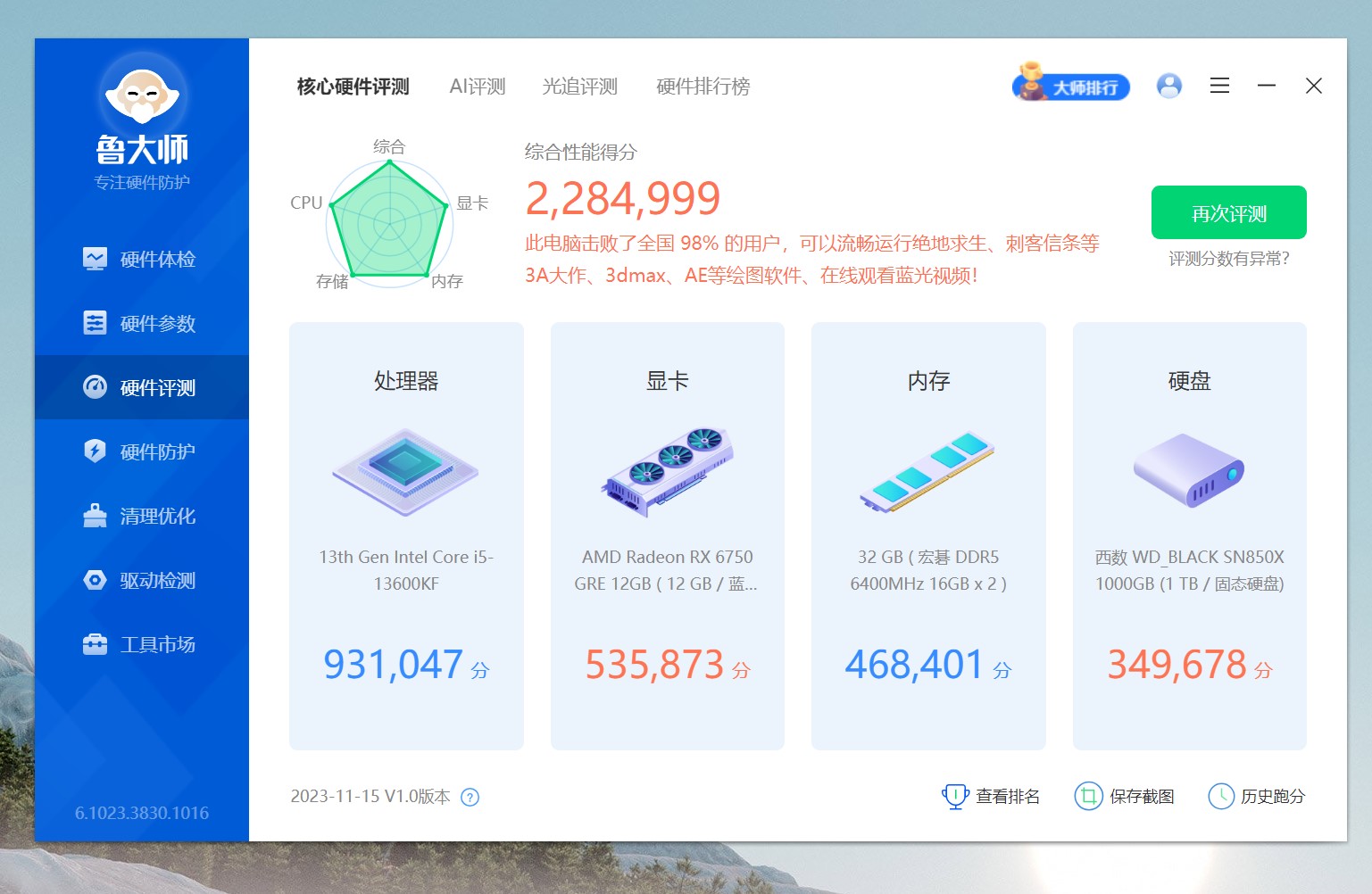The height and width of the screenshot is (894, 1372).
Task: Click the user account avatar icon
Action: pyautogui.click(x=1169, y=86)
